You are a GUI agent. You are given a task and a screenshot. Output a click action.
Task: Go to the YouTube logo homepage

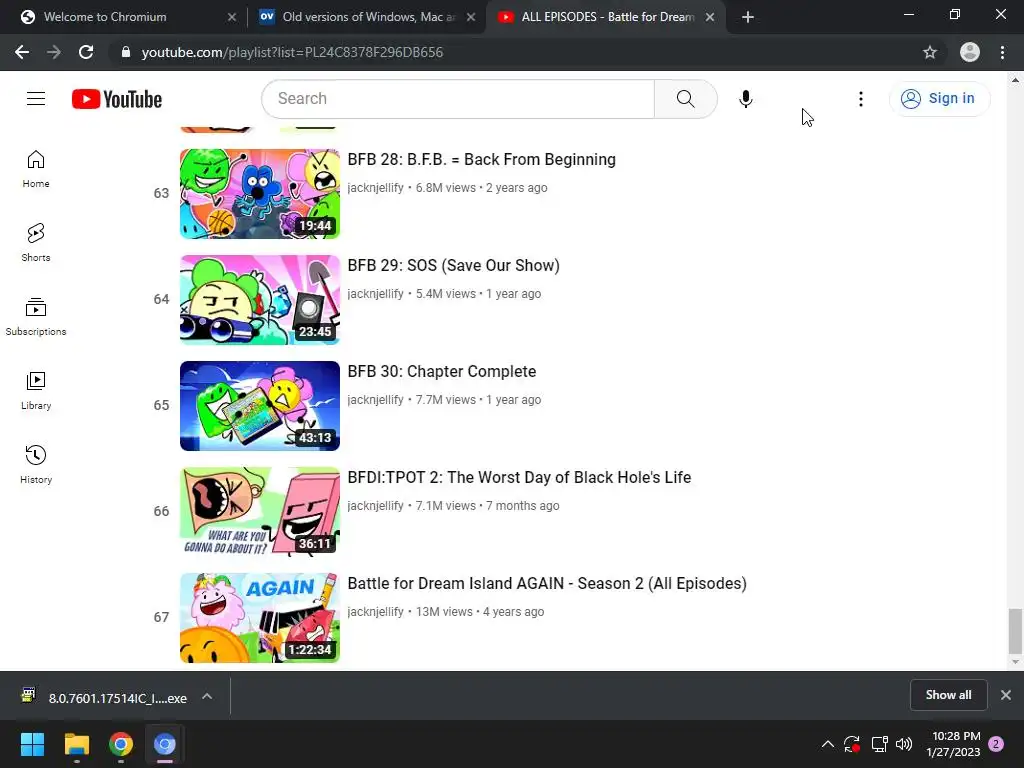(117, 99)
